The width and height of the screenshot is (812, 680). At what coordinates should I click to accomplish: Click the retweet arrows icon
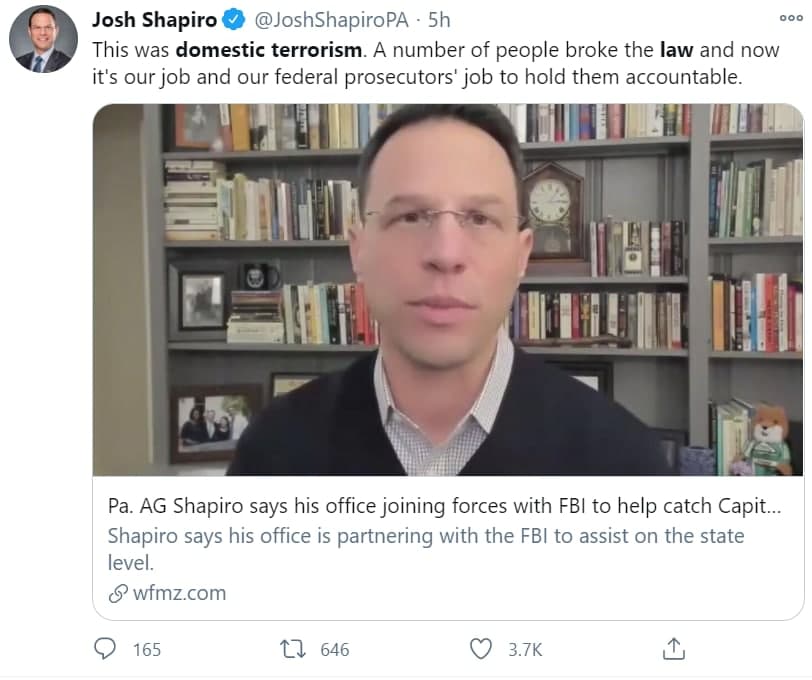293,649
